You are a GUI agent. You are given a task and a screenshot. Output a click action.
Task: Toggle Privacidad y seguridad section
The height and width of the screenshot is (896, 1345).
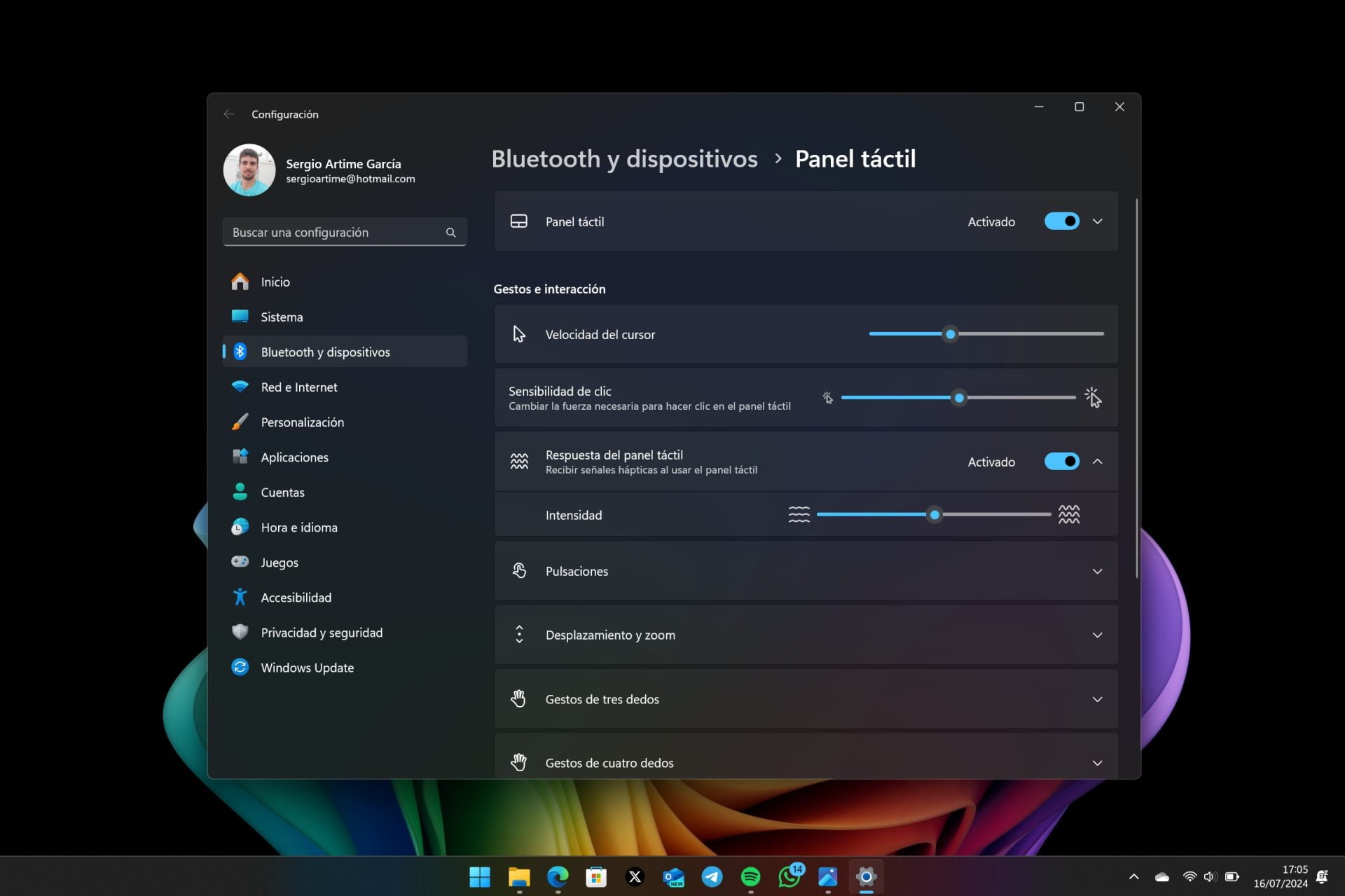322,632
